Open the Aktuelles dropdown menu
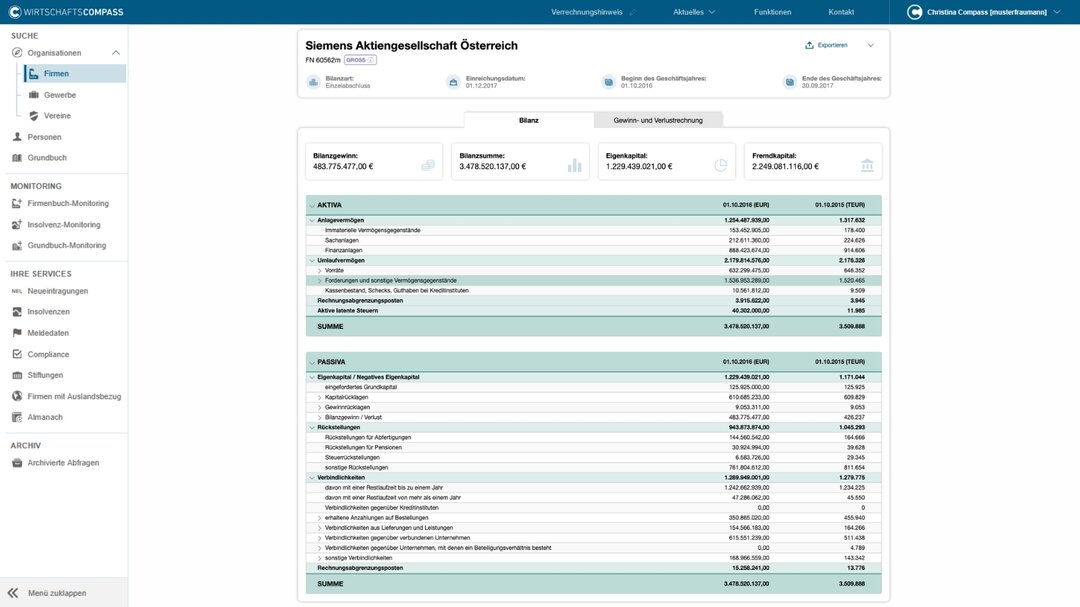This screenshot has height=607, width=1080. point(694,12)
